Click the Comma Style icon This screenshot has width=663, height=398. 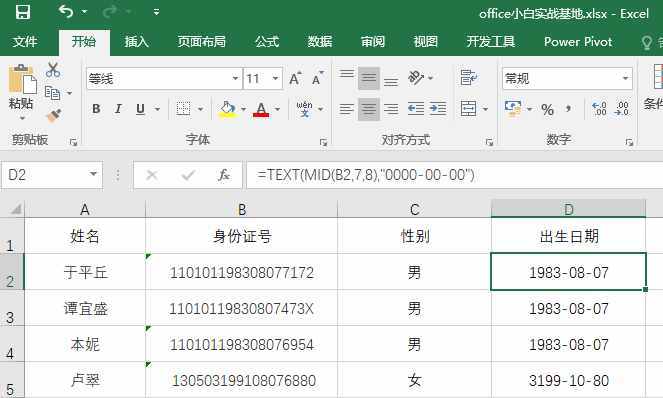coord(569,110)
